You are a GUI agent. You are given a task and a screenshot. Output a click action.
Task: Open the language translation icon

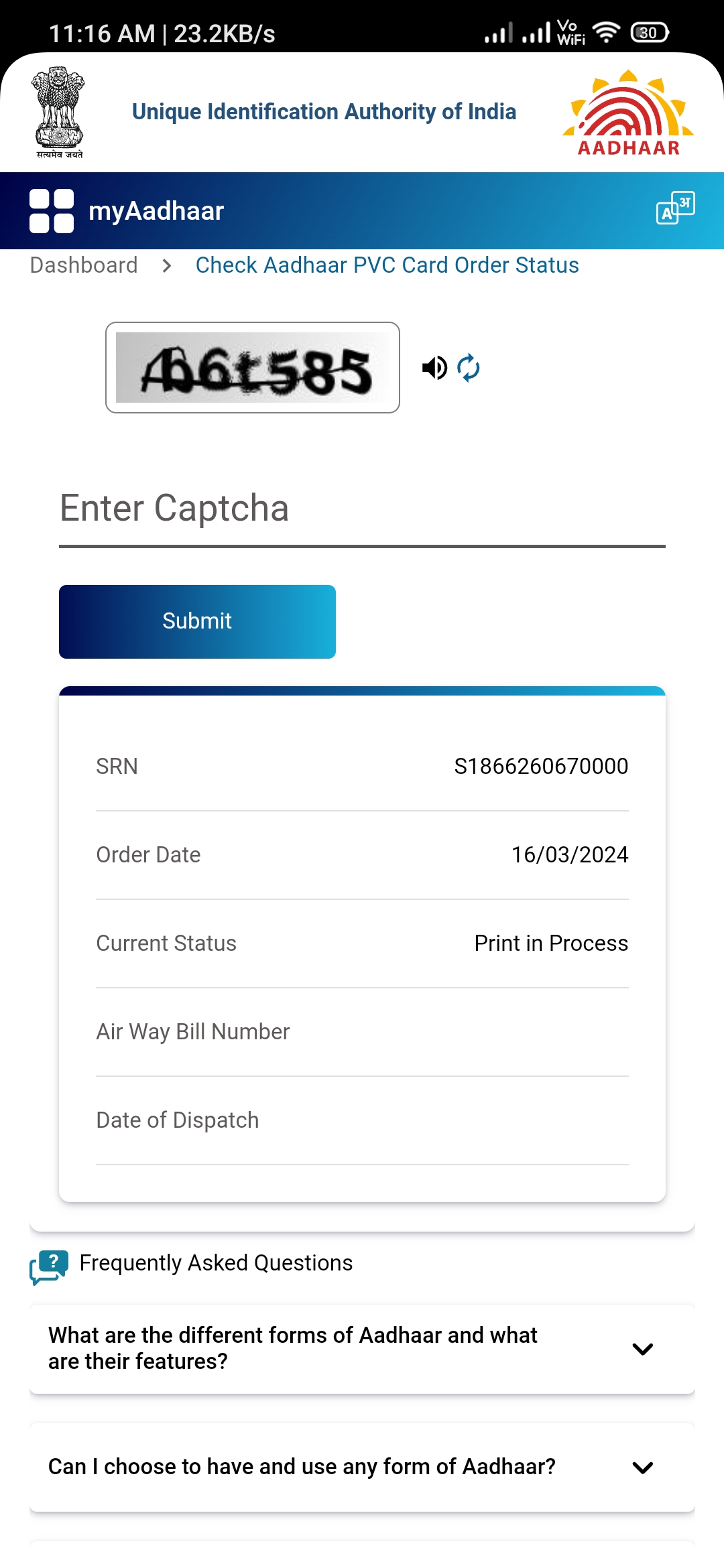pyautogui.click(x=675, y=208)
